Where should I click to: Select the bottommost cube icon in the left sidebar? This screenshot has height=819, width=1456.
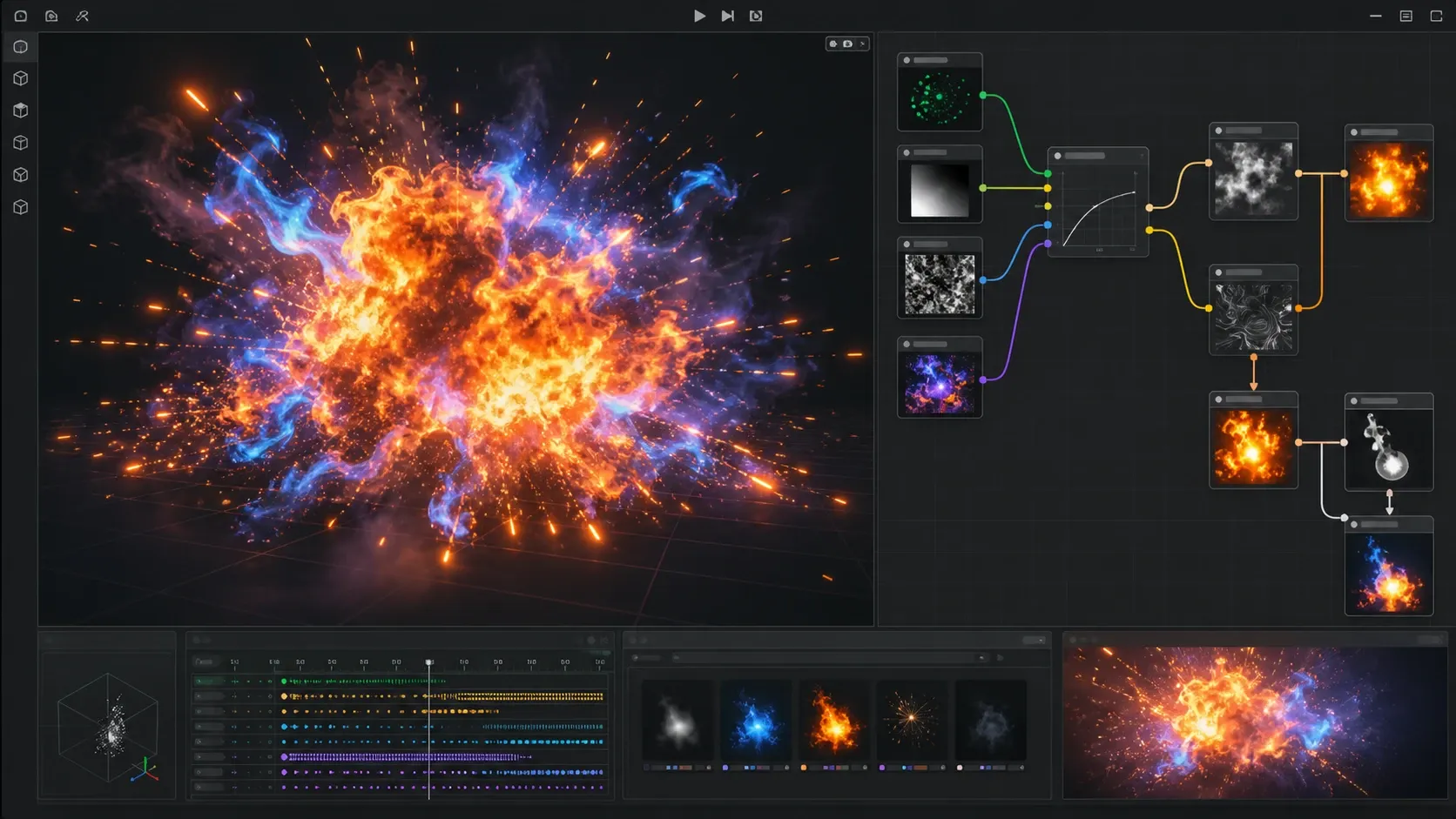pos(21,207)
